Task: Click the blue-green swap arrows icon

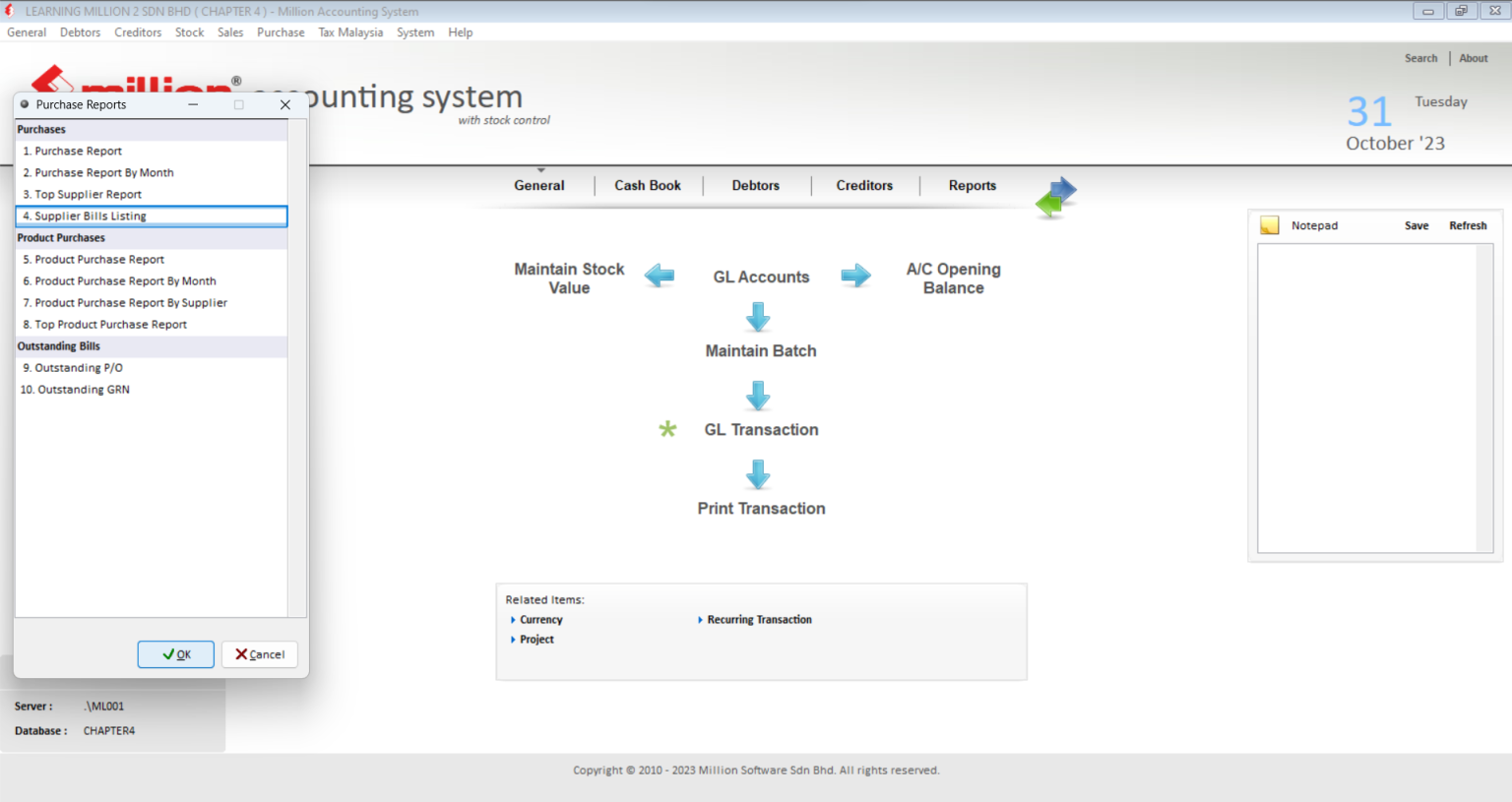Action: tap(1055, 197)
